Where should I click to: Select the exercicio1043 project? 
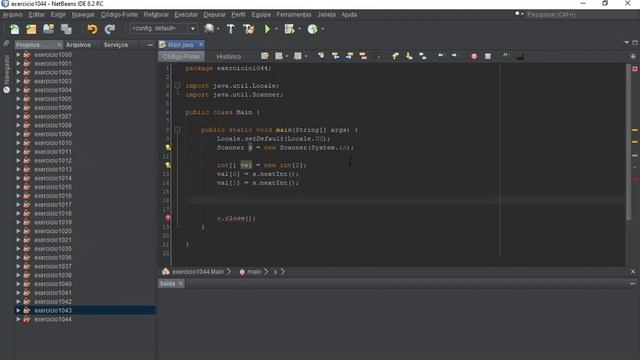coord(53,311)
